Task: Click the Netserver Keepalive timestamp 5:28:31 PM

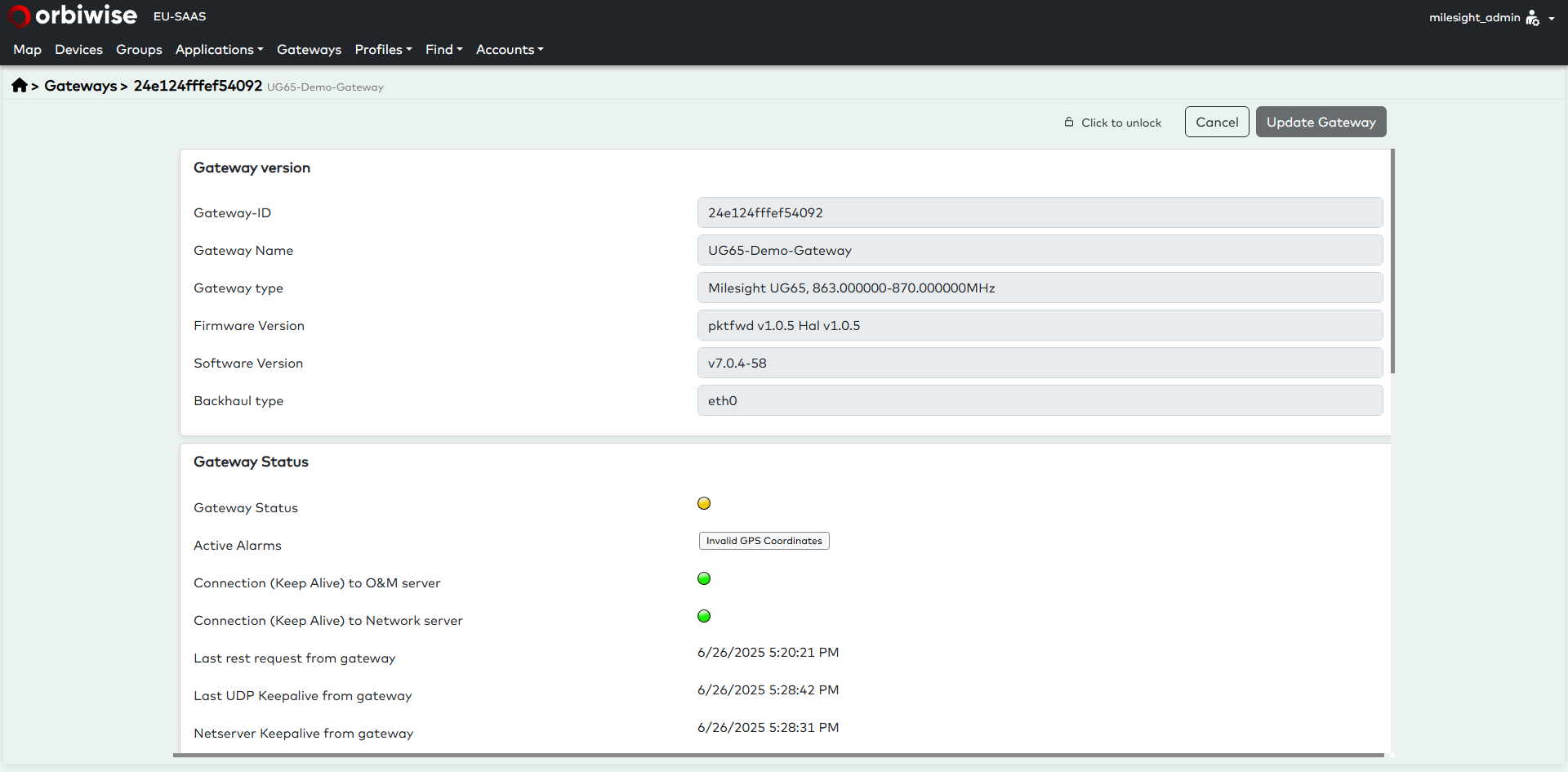Action: pos(768,727)
